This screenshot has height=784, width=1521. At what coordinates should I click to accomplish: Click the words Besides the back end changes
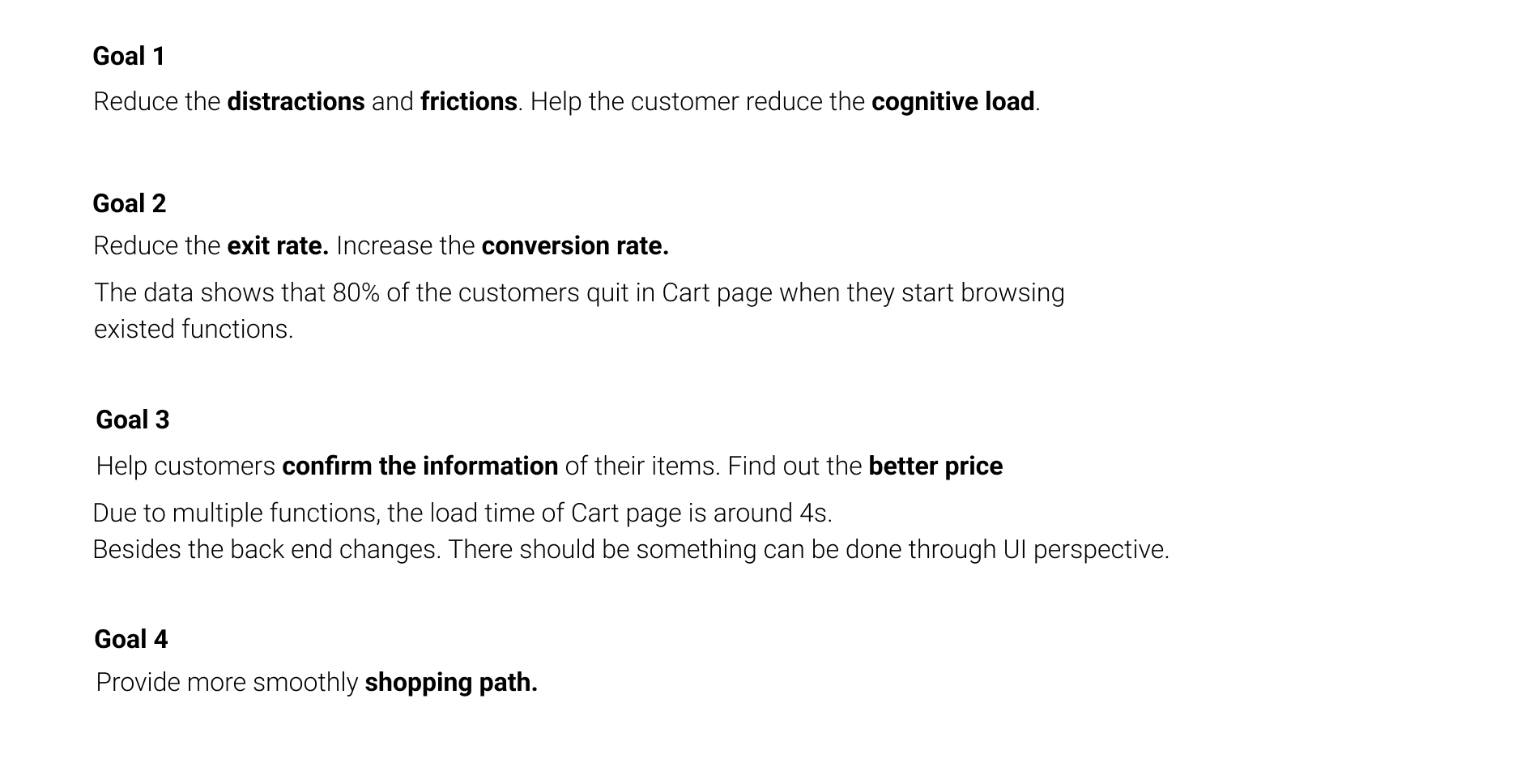[x=266, y=549]
